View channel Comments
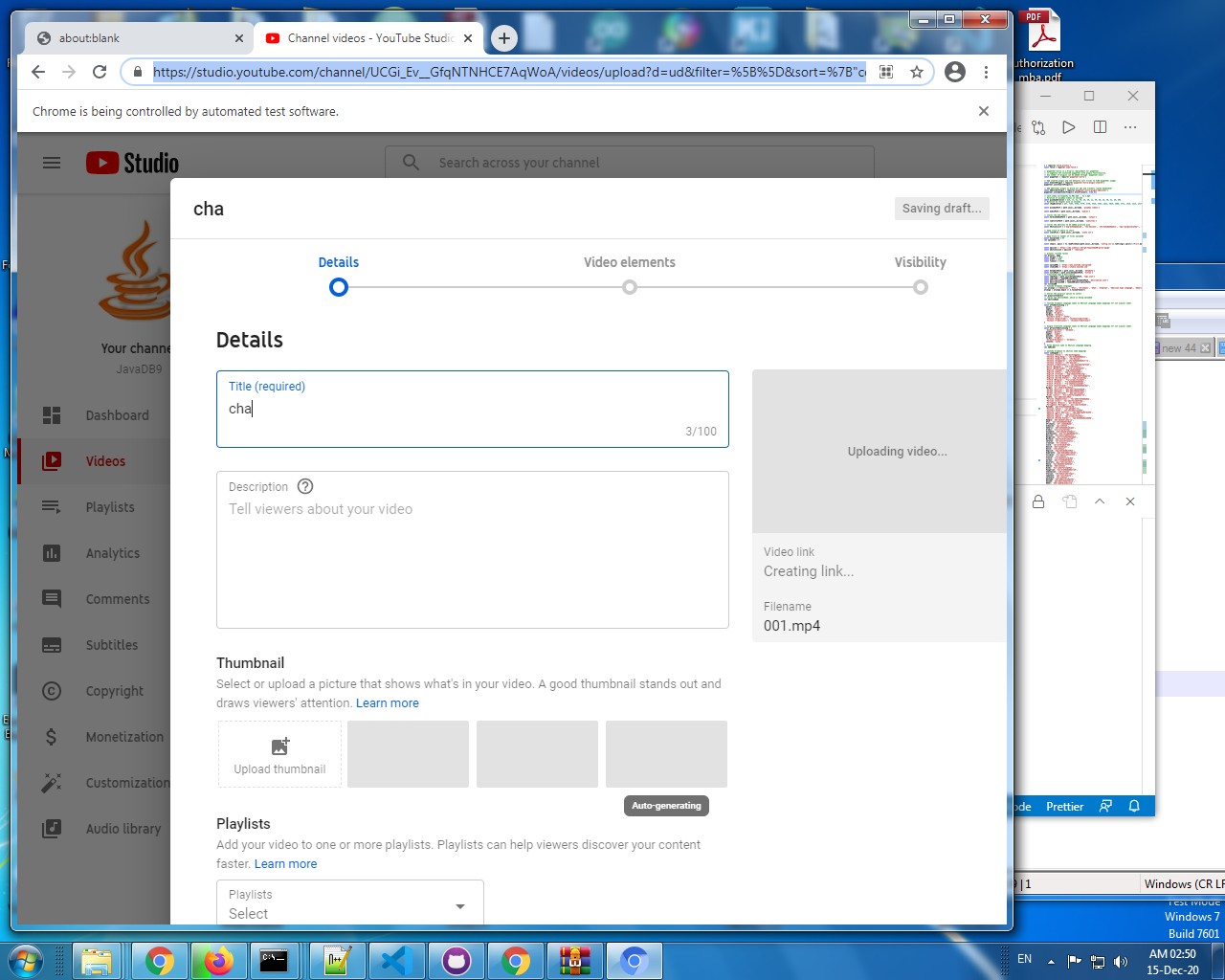 click(x=117, y=599)
